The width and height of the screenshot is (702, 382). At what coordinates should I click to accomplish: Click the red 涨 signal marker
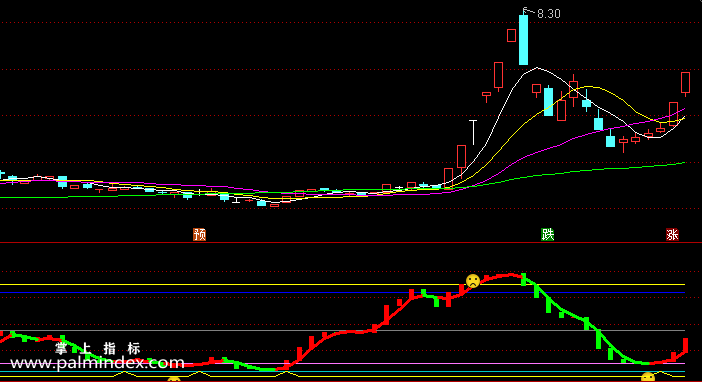click(x=672, y=234)
